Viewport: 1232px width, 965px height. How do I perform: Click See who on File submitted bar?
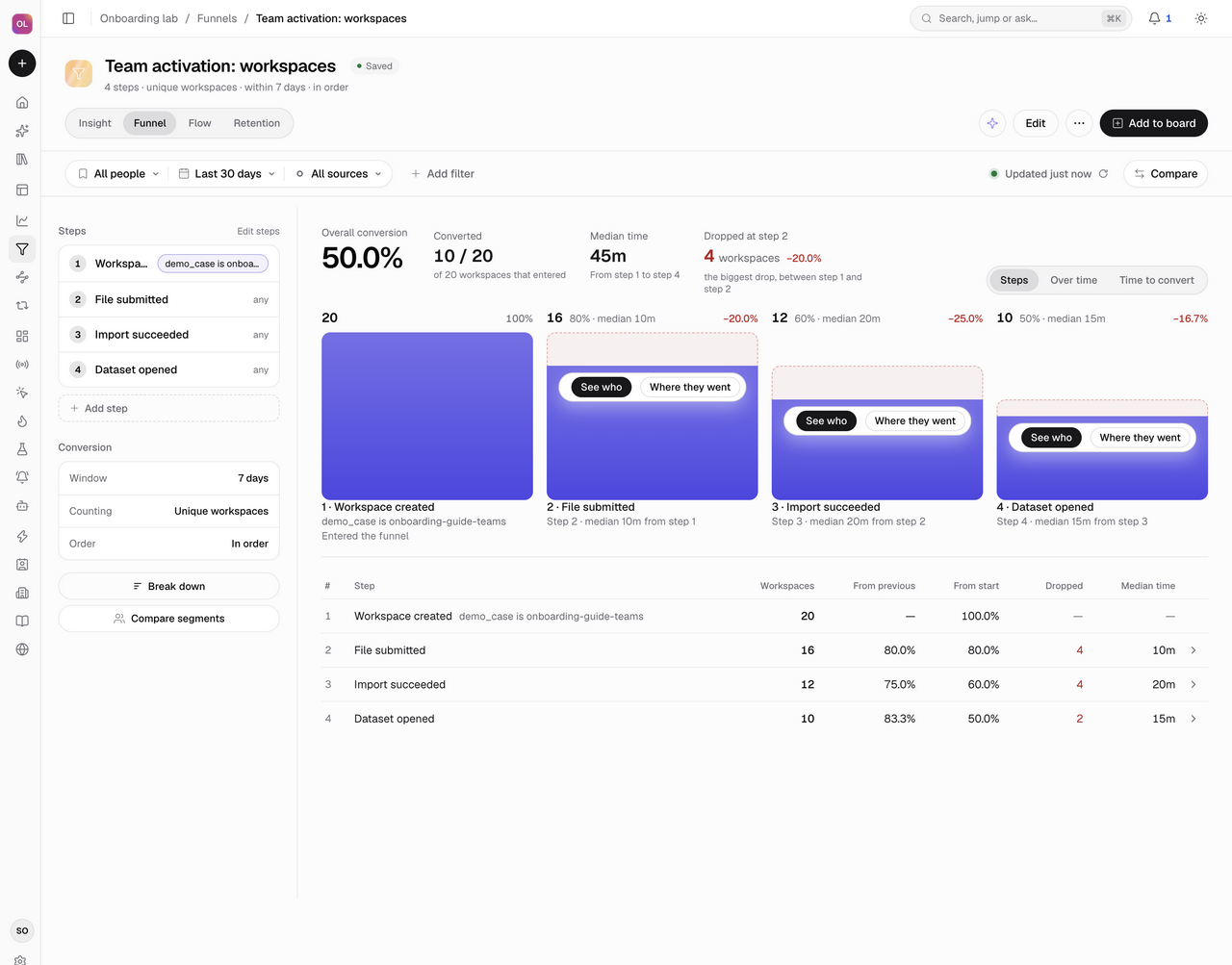tap(602, 387)
